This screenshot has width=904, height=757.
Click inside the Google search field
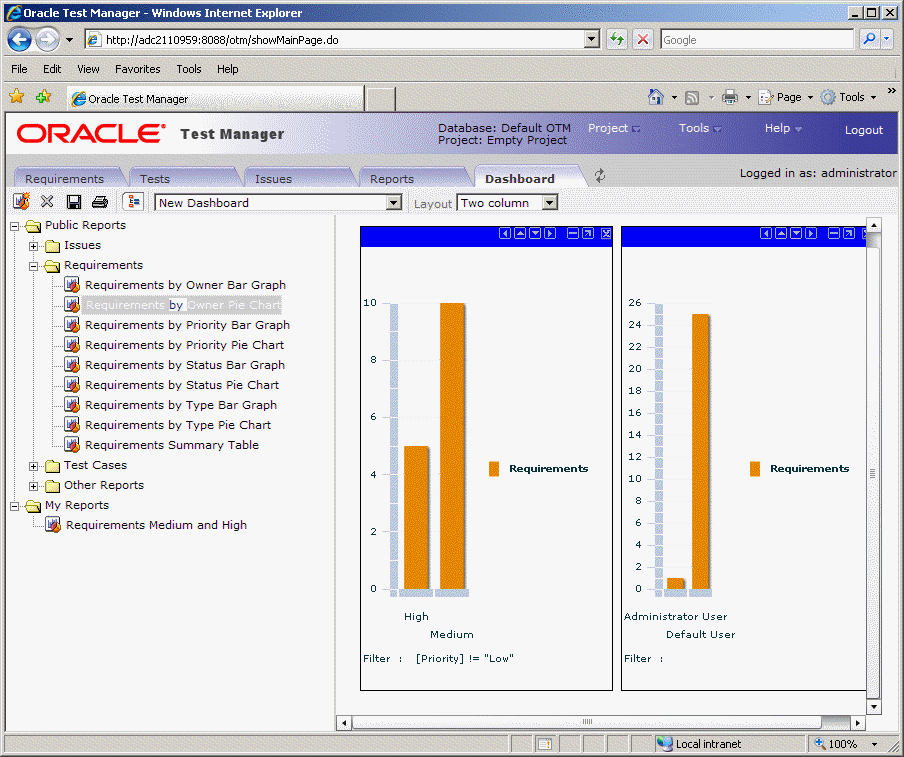tap(756, 39)
